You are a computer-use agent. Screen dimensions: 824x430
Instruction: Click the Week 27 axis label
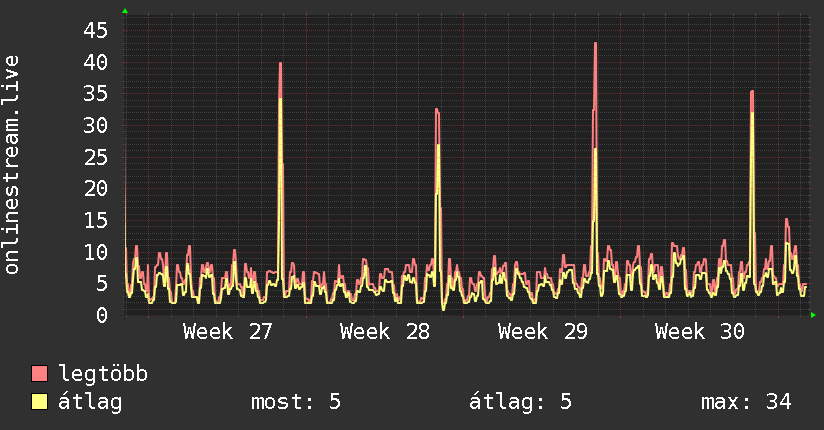228,332
